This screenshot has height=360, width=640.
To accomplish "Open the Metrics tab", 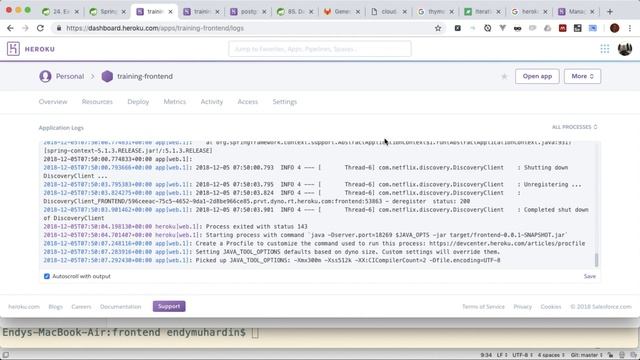I will point(175,102).
